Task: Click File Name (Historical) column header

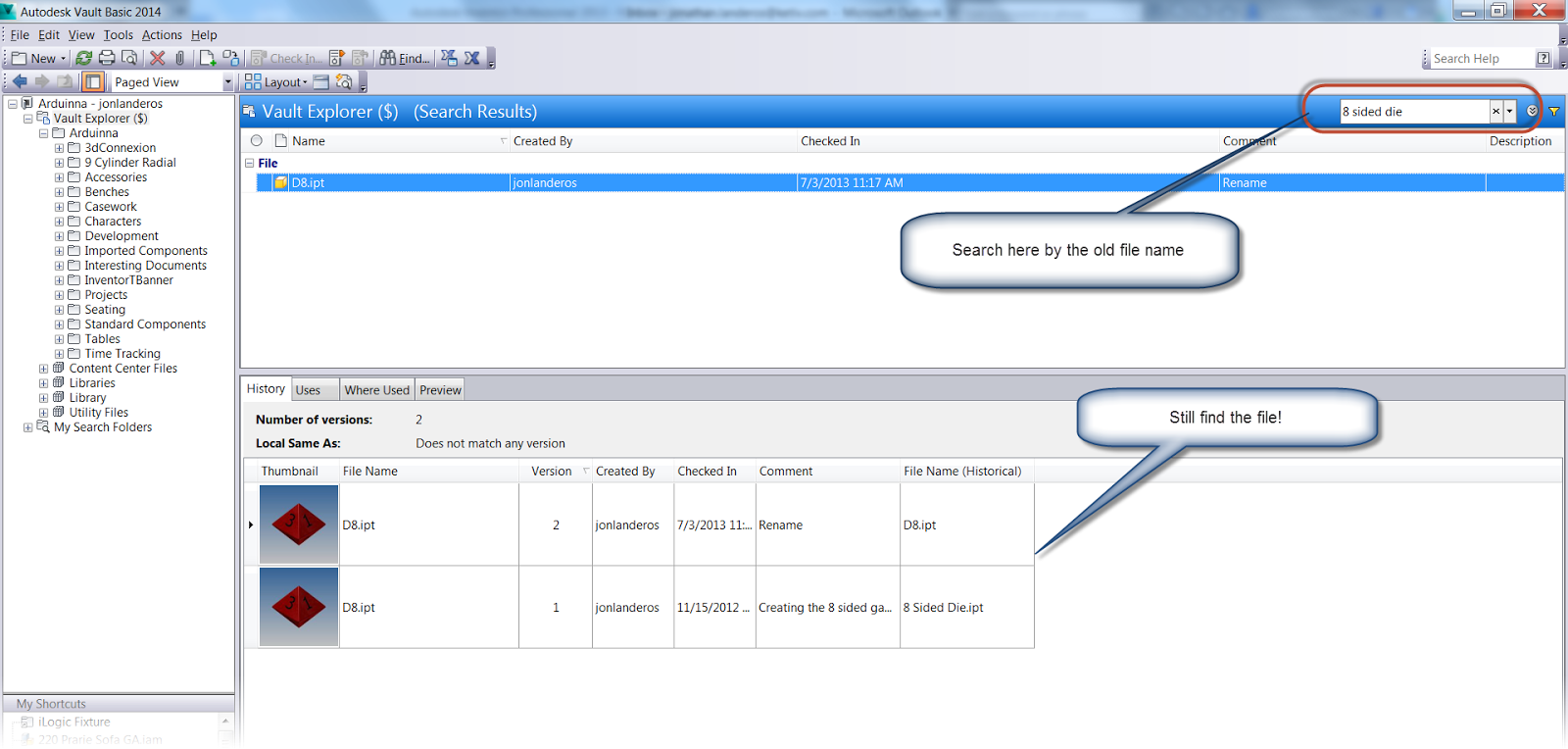Action: pyautogui.click(x=962, y=471)
